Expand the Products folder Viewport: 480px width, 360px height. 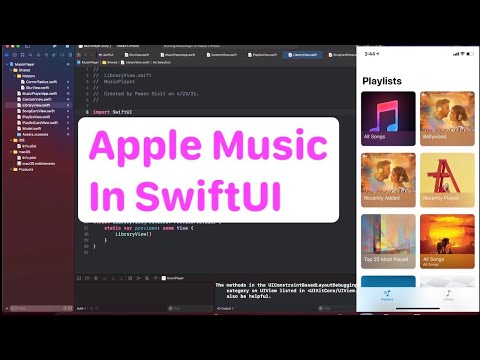11,169
